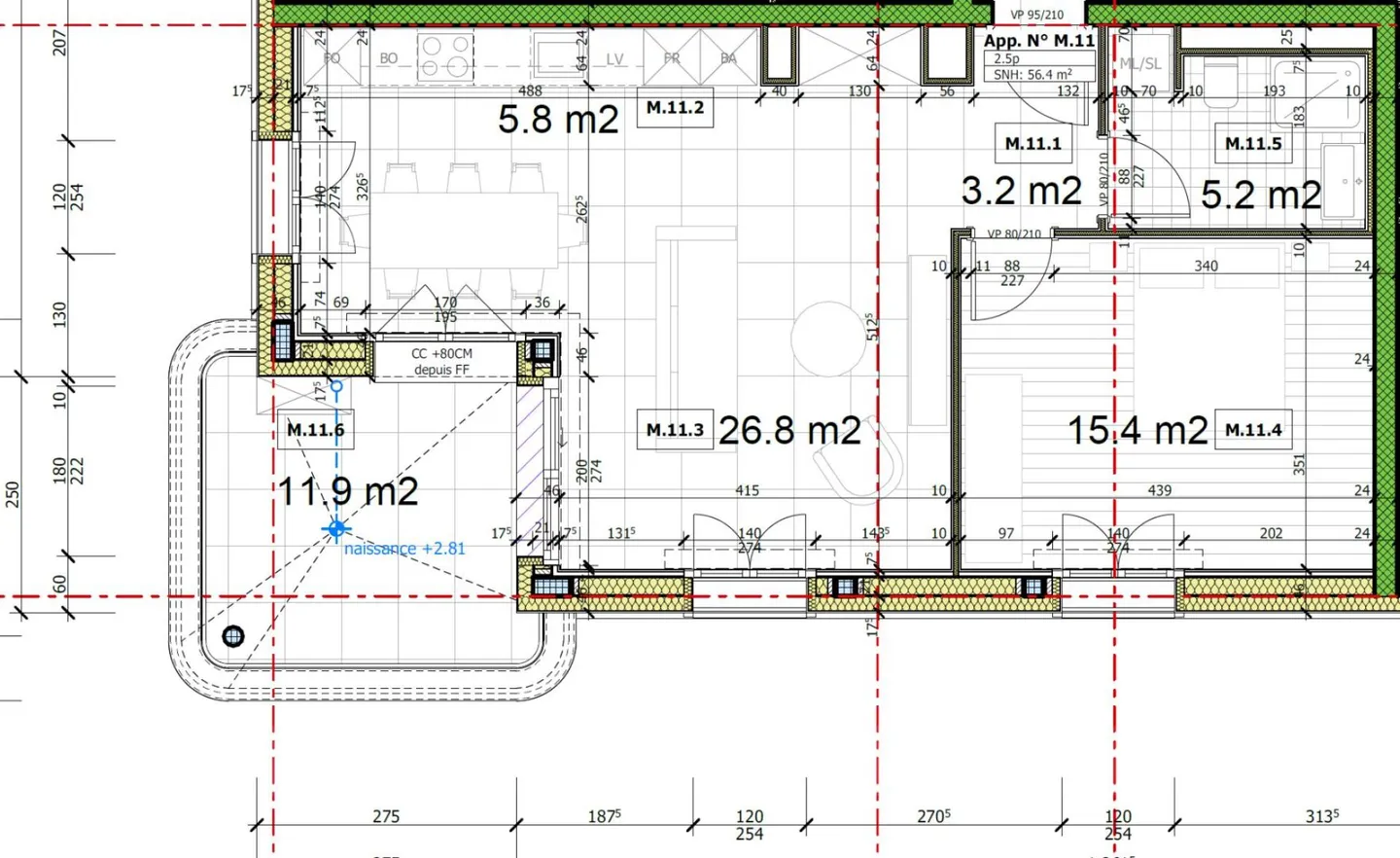The width and height of the screenshot is (1400, 858).
Task: Click the 'CC +80CM depuis FF' label
Action: pyautogui.click(x=441, y=362)
